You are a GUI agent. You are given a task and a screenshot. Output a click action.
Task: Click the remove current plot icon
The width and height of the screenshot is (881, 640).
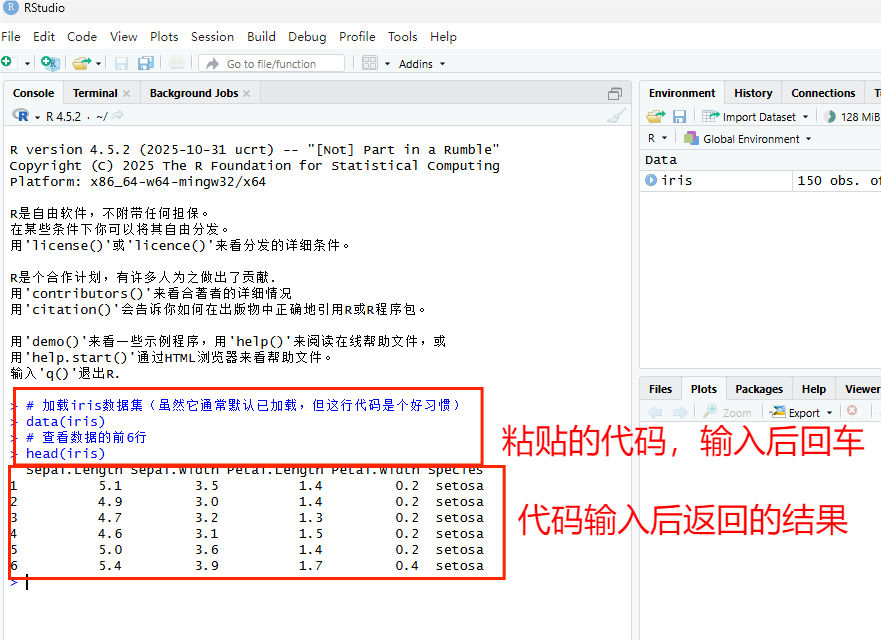pos(852,411)
